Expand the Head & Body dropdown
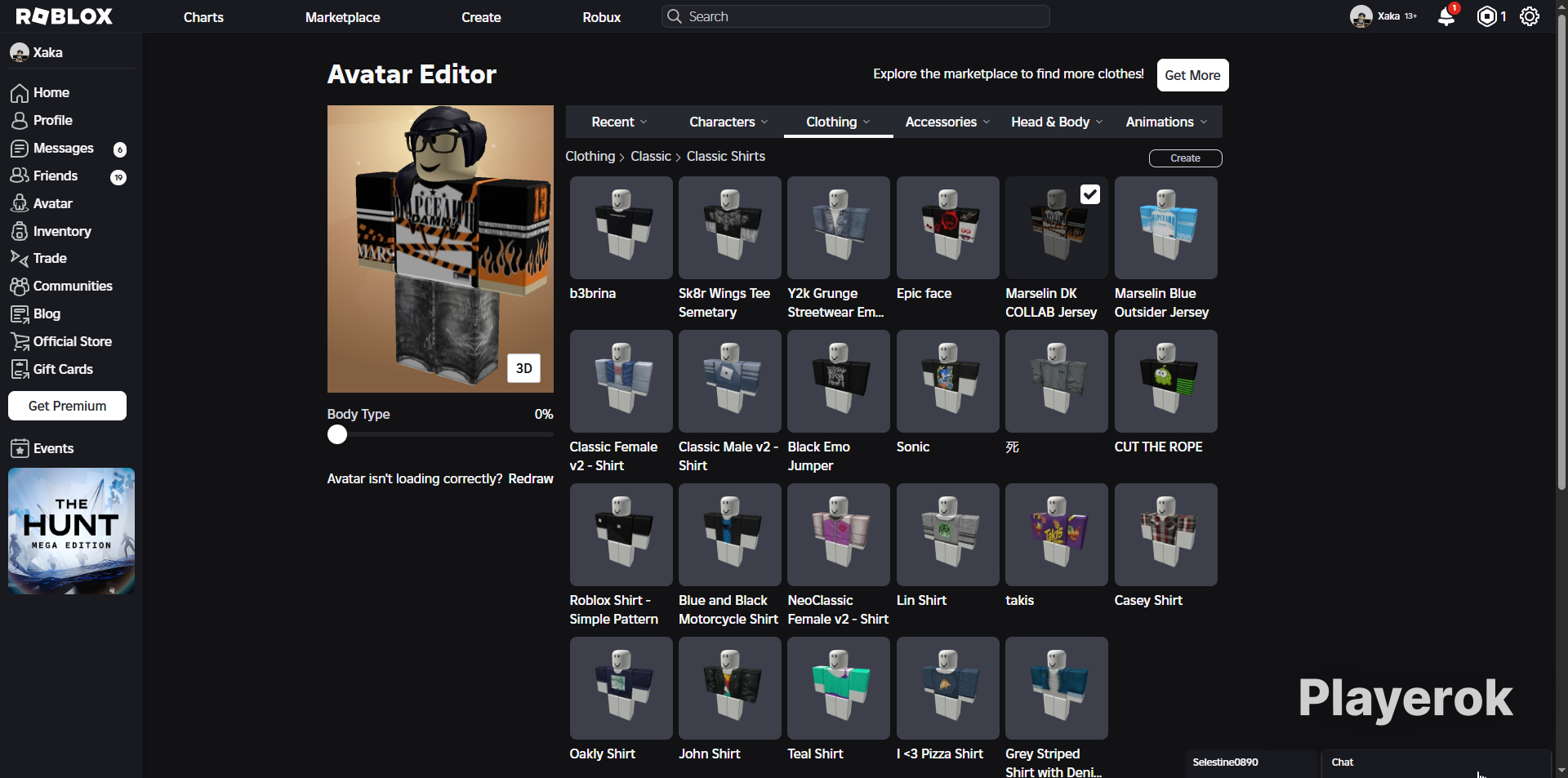The height and width of the screenshot is (778, 1568). click(x=1057, y=122)
